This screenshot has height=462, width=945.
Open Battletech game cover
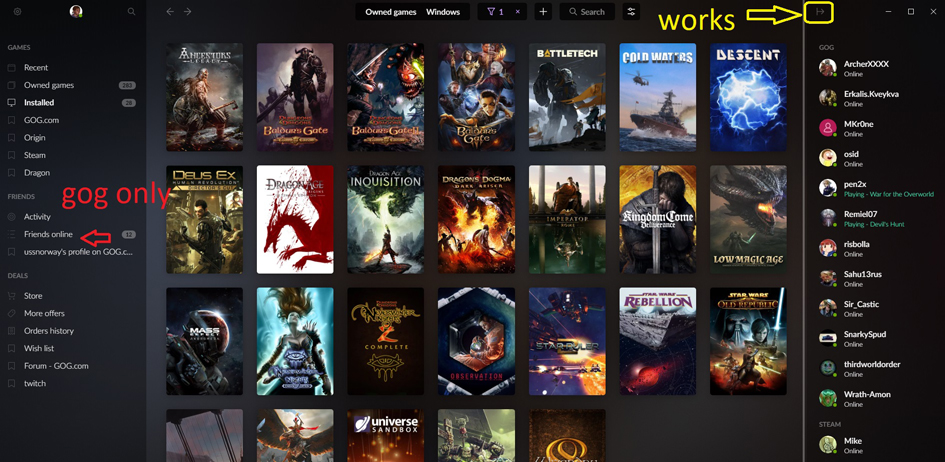coord(567,97)
